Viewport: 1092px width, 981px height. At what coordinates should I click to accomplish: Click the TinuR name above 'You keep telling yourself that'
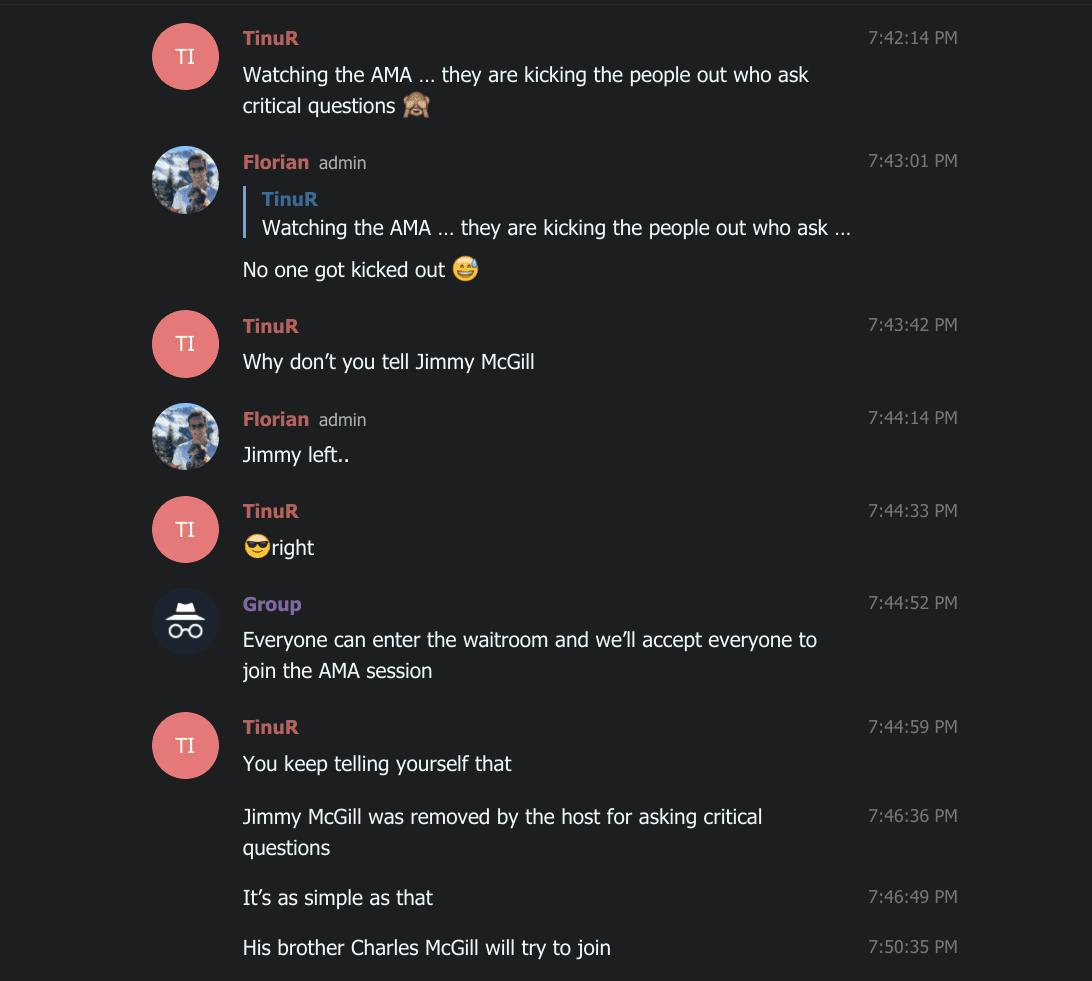(271, 727)
